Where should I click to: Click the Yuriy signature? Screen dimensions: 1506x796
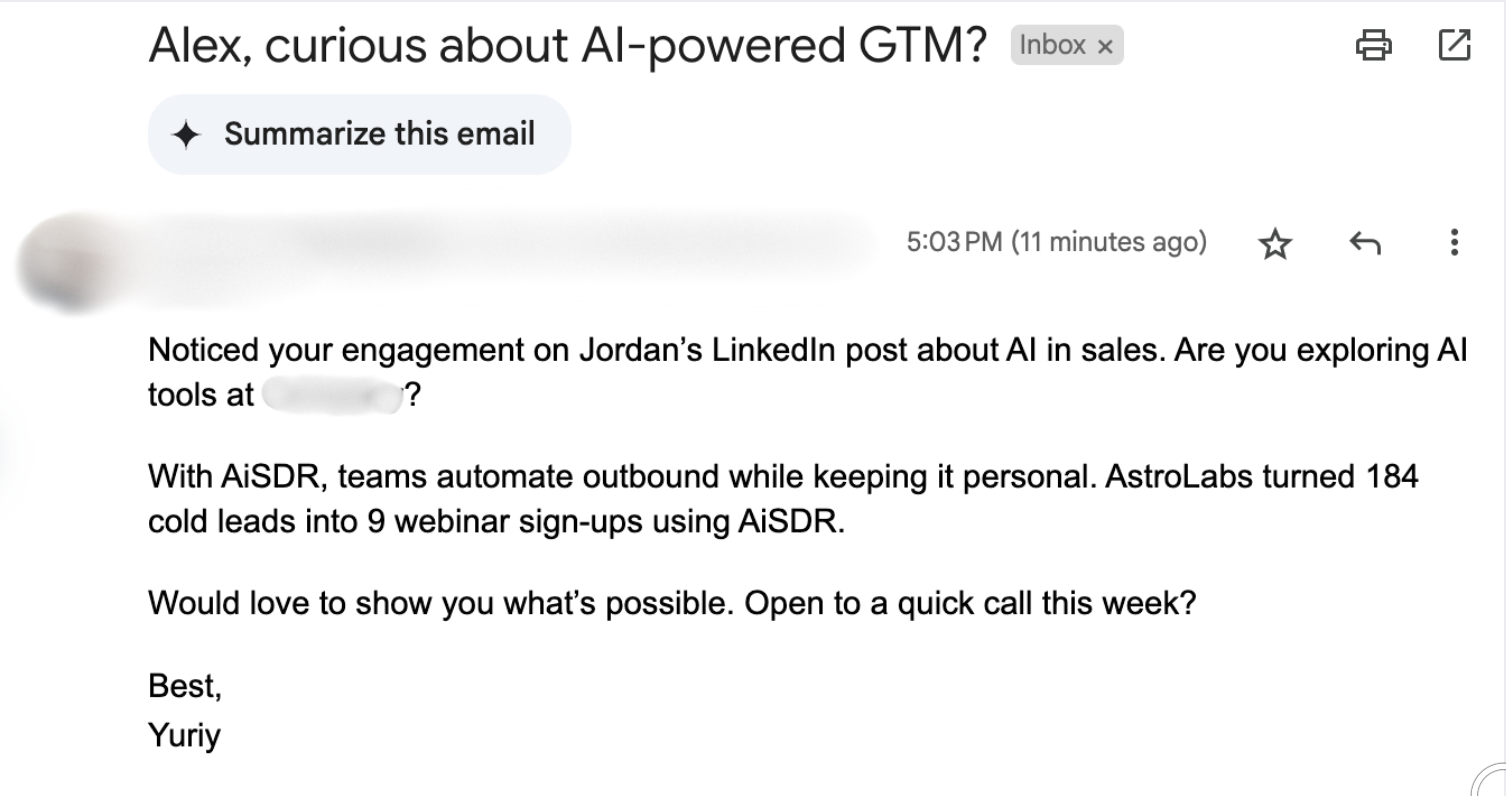pyautogui.click(x=185, y=736)
